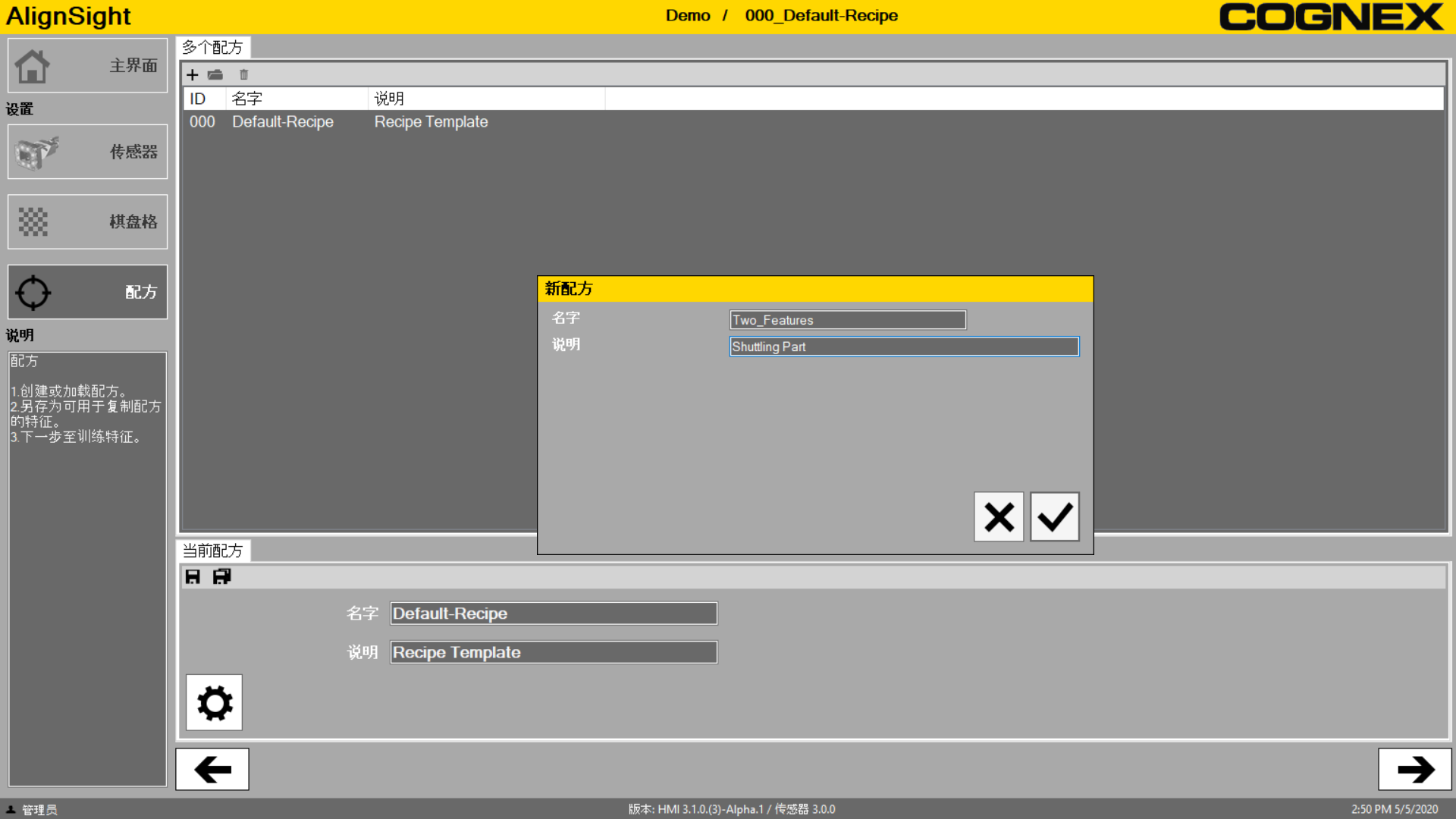Click the trash delete icon
The height and width of the screenshot is (819, 1456).
243,75
